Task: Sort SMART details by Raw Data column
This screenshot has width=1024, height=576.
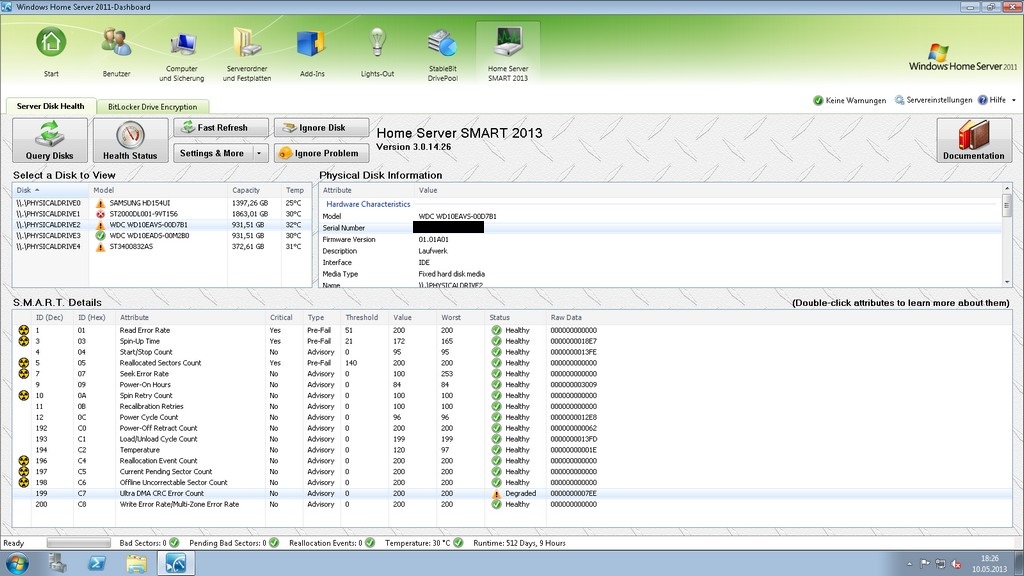Action: pyautogui.click(x=779, y=317)
